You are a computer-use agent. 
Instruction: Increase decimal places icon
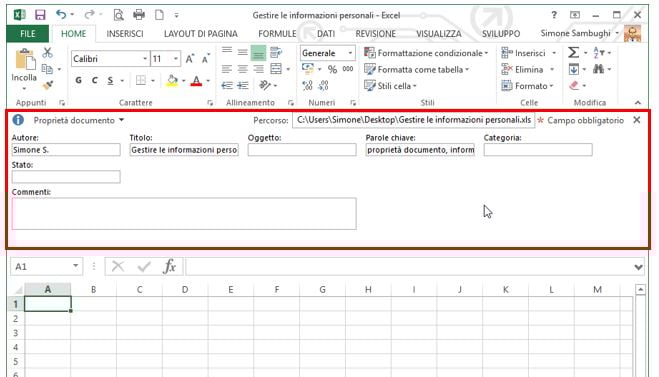point(307,86)
